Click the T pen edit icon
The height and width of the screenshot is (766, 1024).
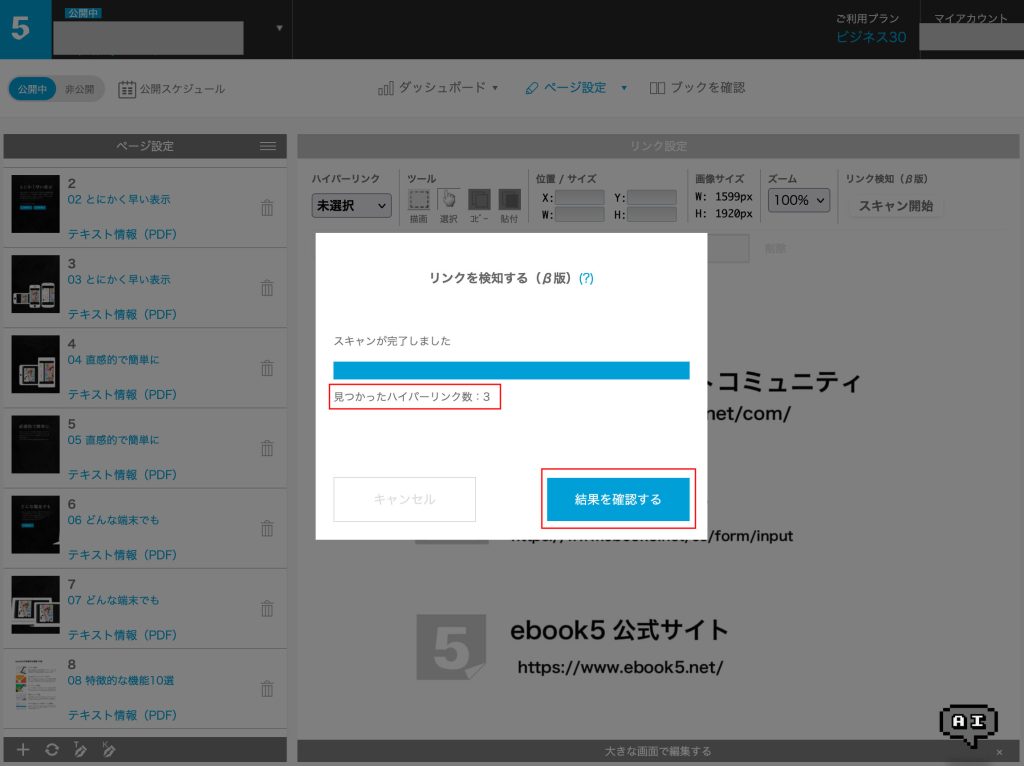point(80,749)
